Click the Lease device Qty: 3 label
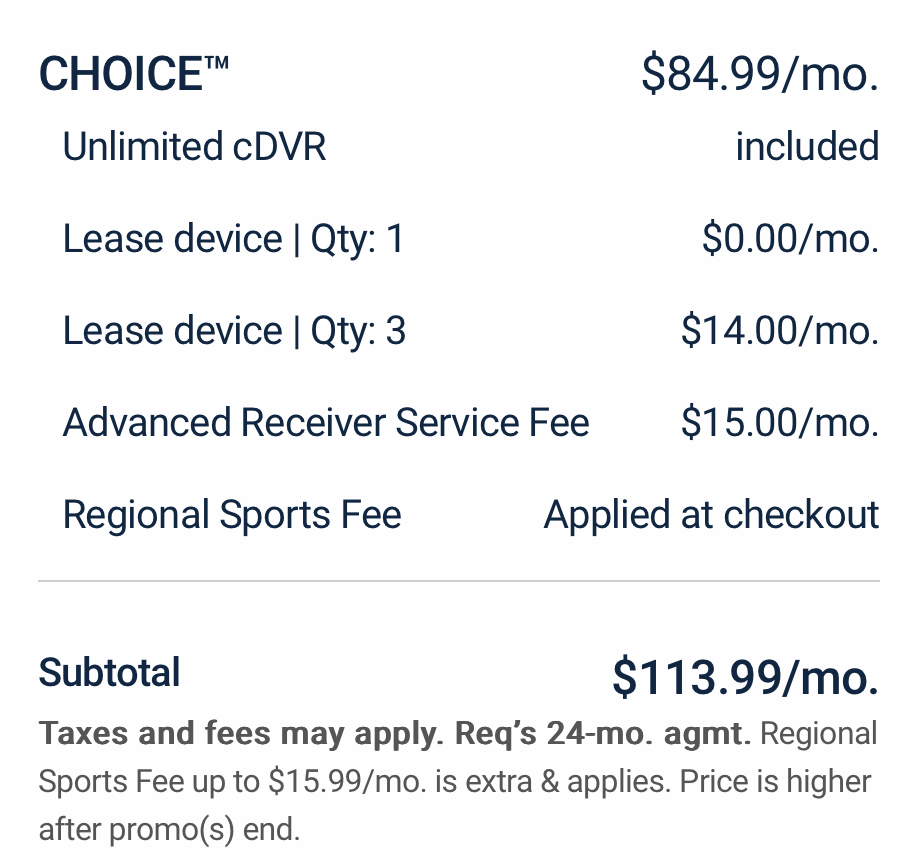 click(234, 331)
